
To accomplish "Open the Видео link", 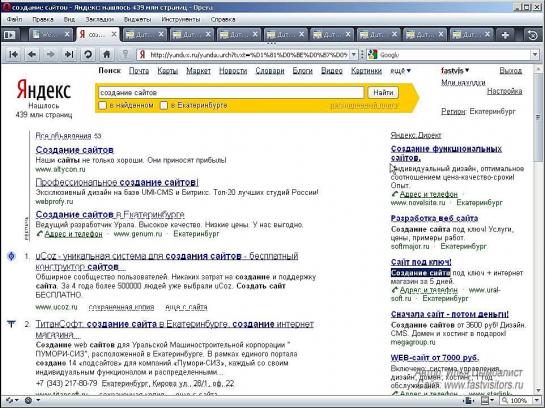I will [332, 71].
